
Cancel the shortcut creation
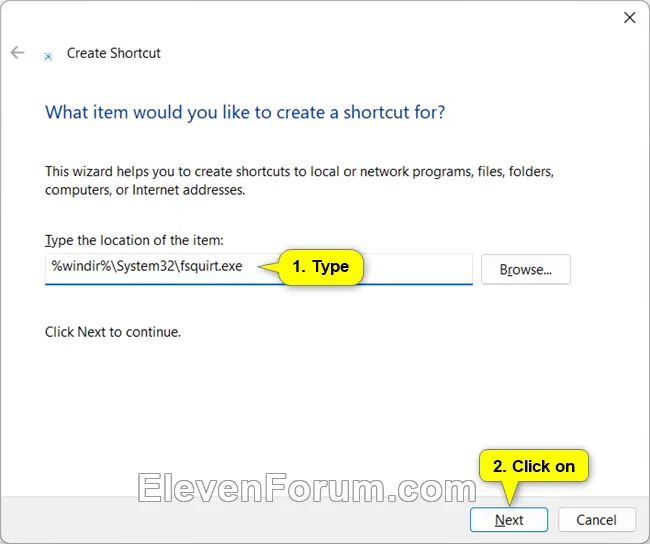(x=596, y=520)
